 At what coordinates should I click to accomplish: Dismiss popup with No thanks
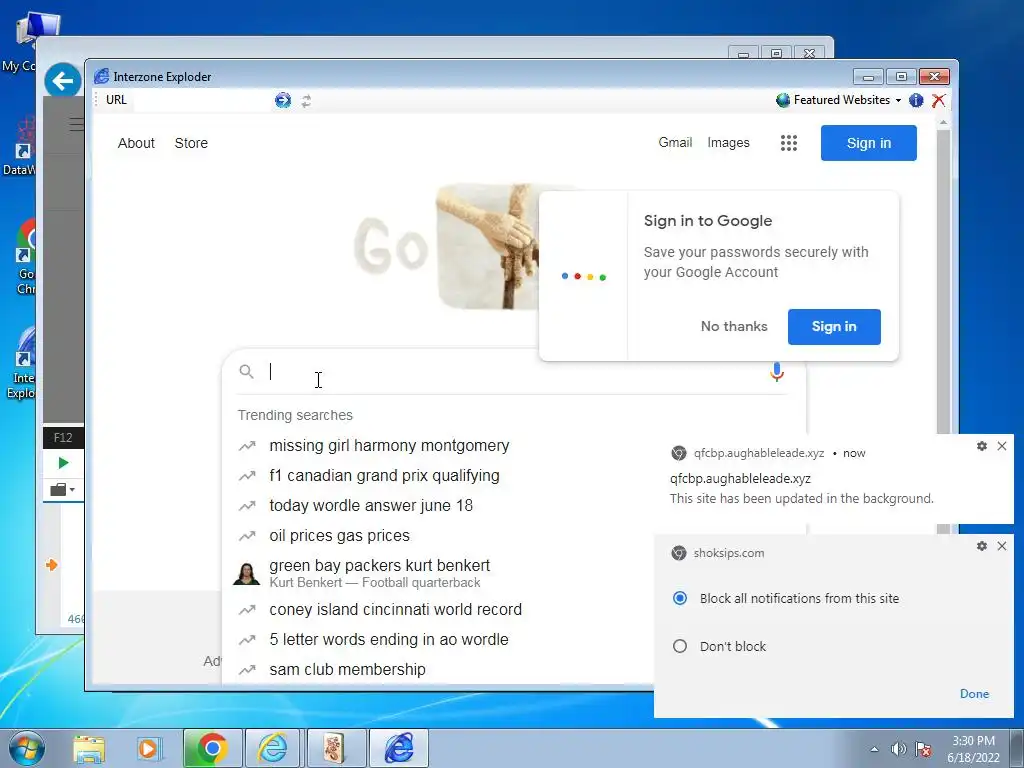pyautogui.click(x=734, y=327)
